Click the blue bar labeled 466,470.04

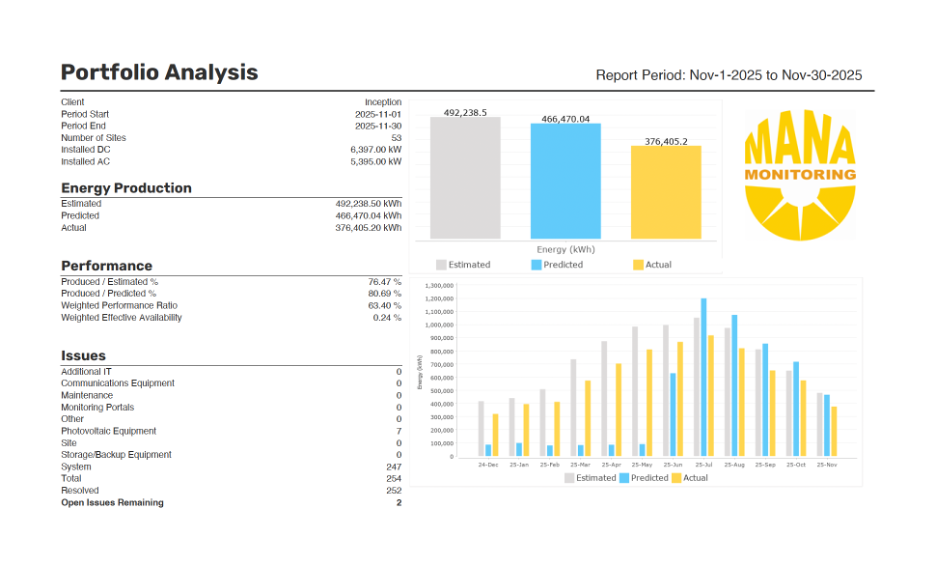tap(565, 182)
